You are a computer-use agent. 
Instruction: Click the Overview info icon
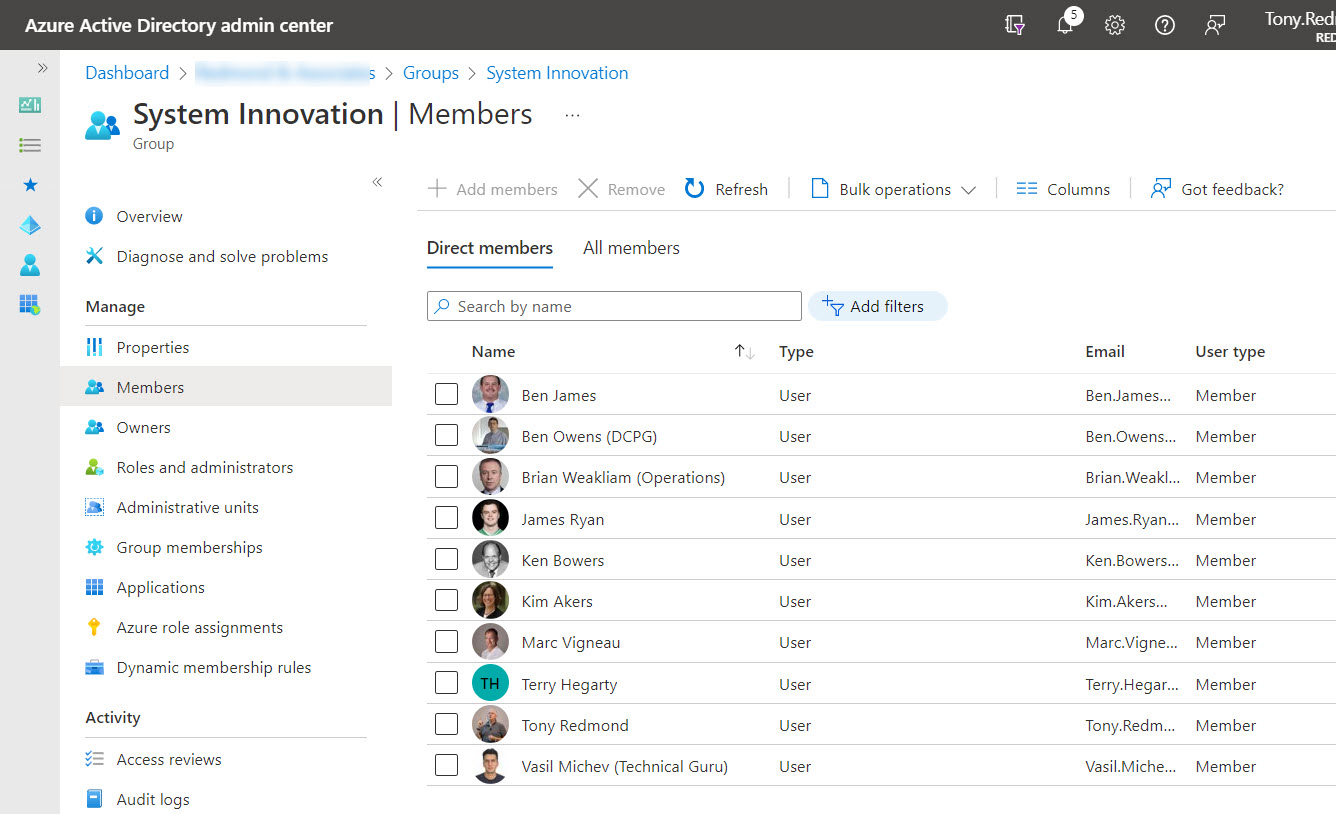(94, 216)
